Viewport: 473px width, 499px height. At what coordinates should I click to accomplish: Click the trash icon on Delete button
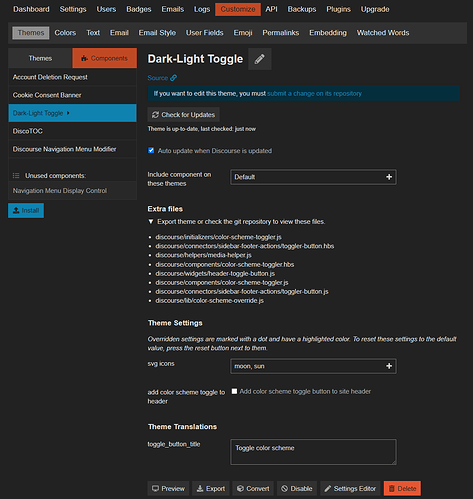[392, 489]
